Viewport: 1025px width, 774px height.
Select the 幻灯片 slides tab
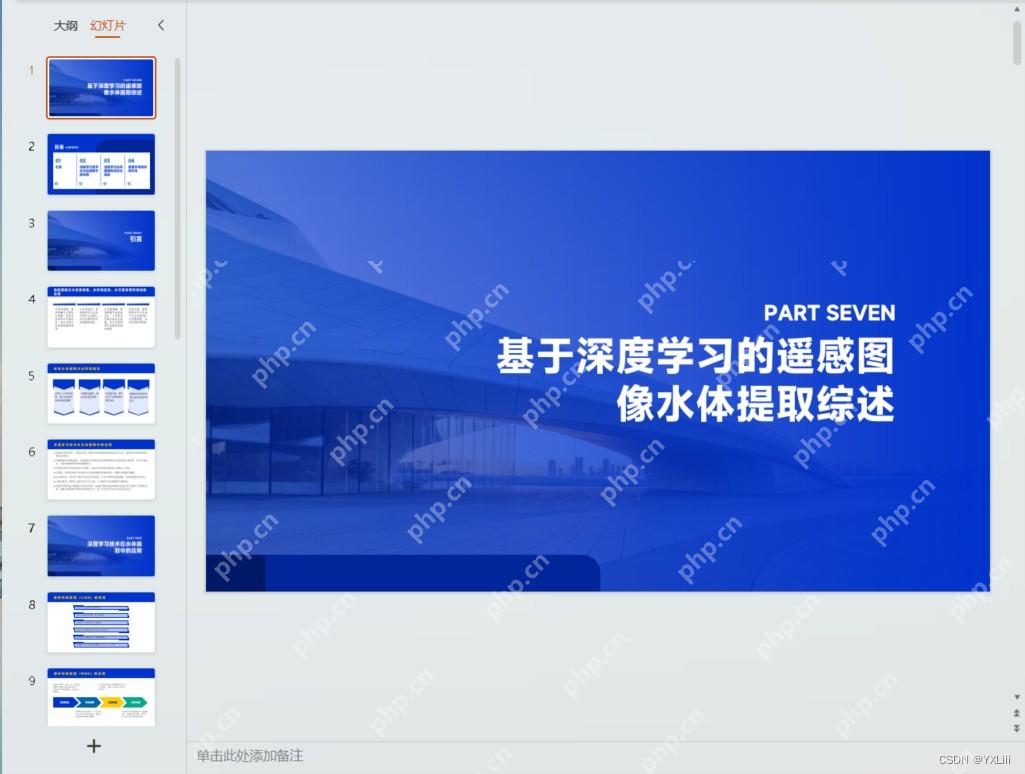click(108, 25)
